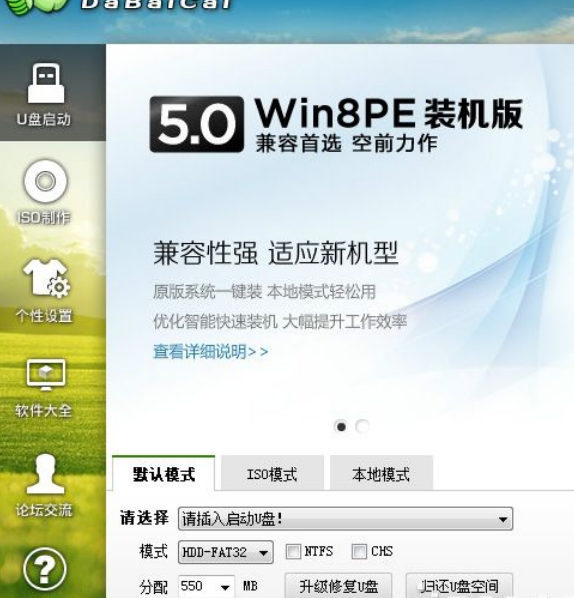The height and width of the screenshot is (598, 574).
Task: Select the second banner slide dot
Action: tap(362, 426)
